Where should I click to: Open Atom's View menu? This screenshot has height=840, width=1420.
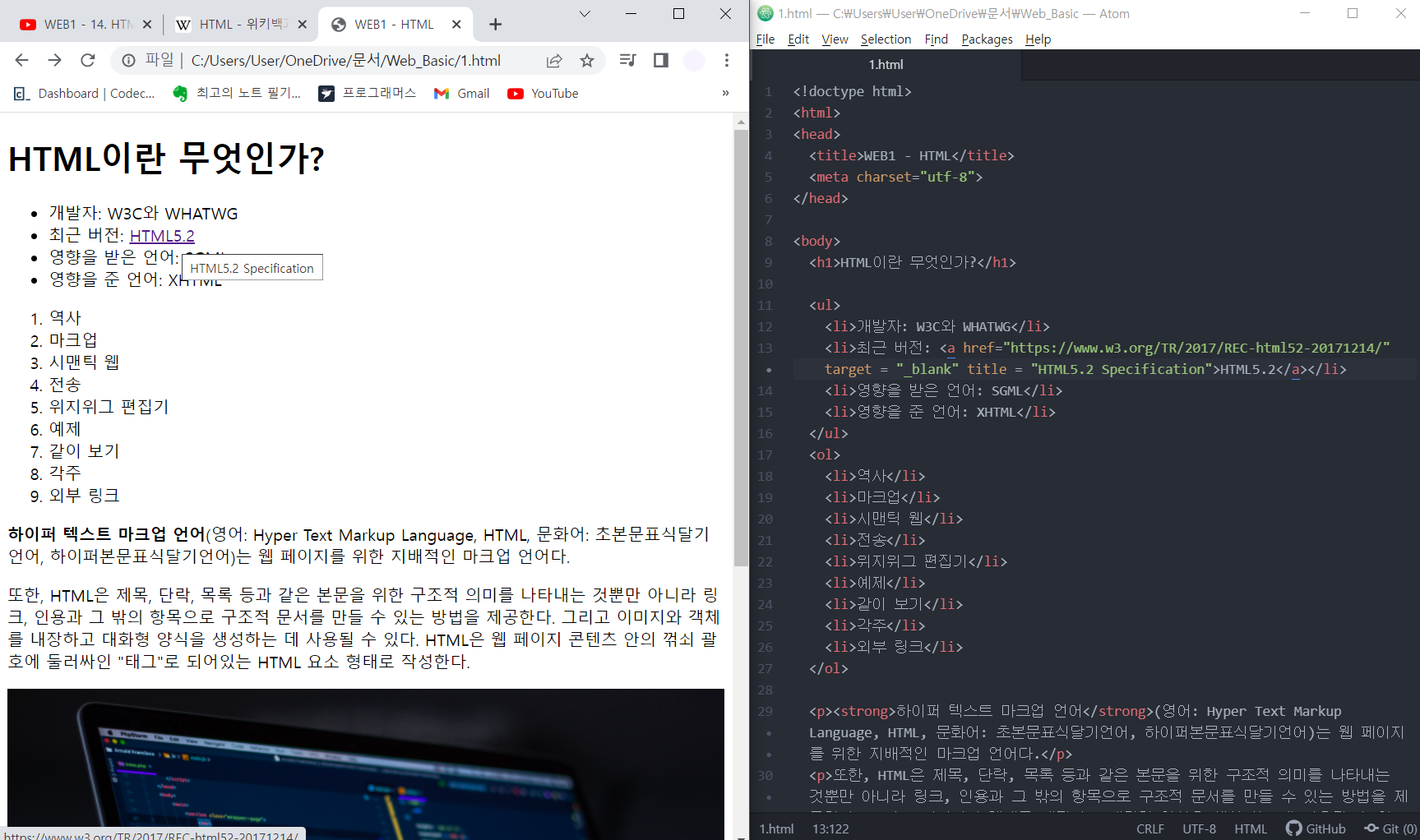coord(835,39)
